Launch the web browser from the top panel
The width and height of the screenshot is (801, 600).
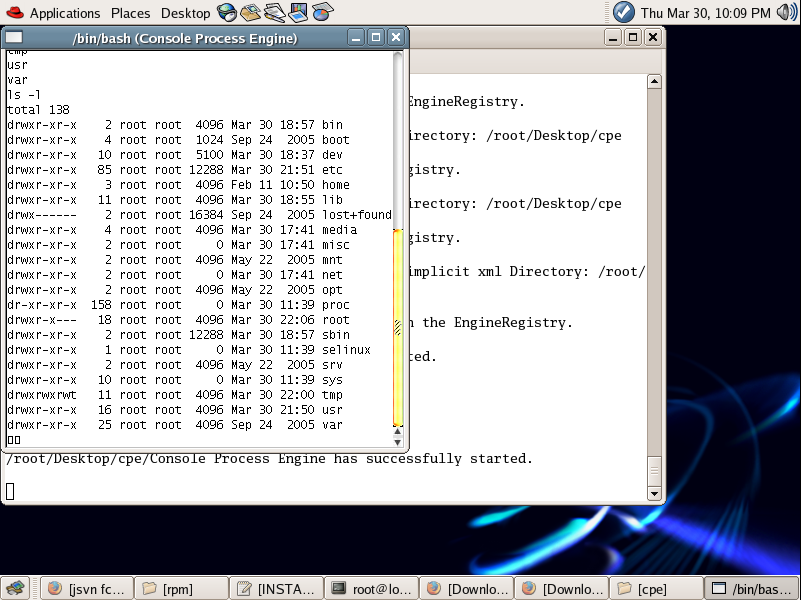pos(227,13)
